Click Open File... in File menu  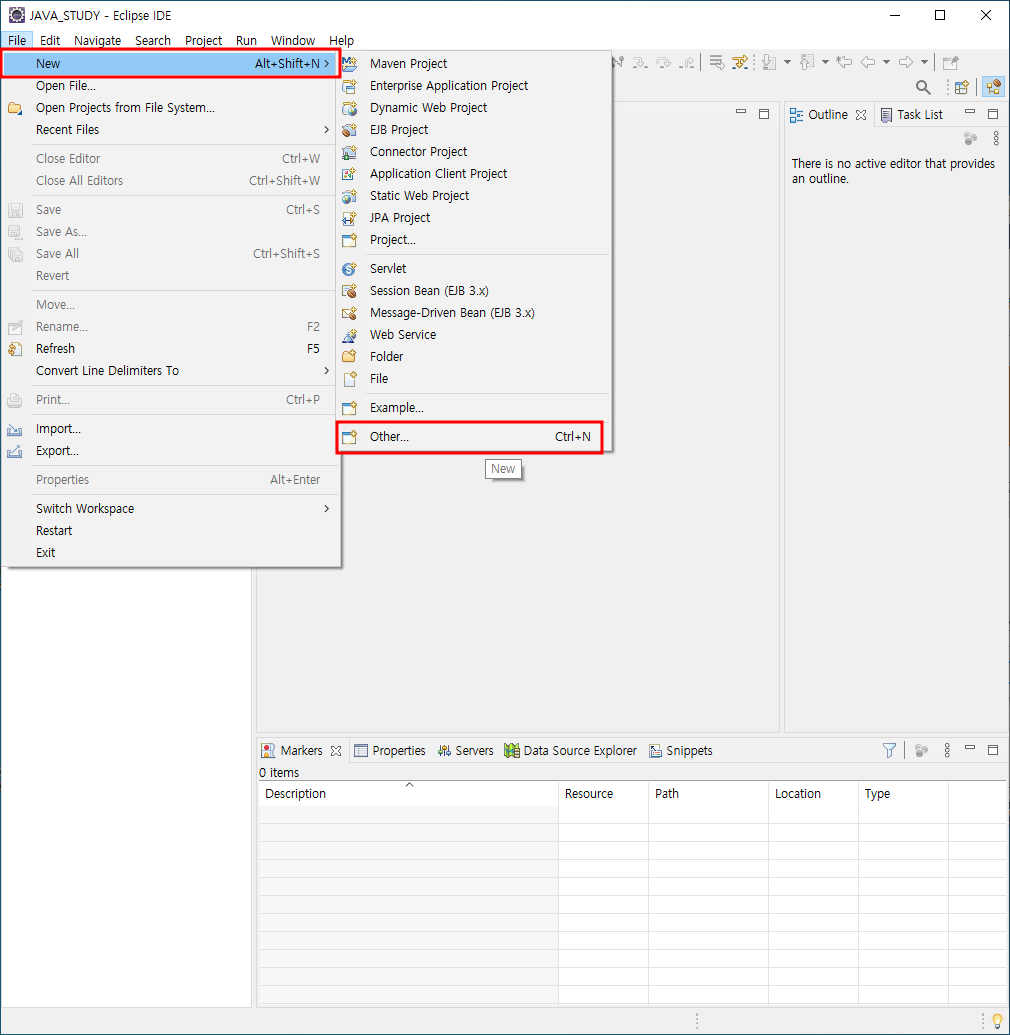click(171, 86)
